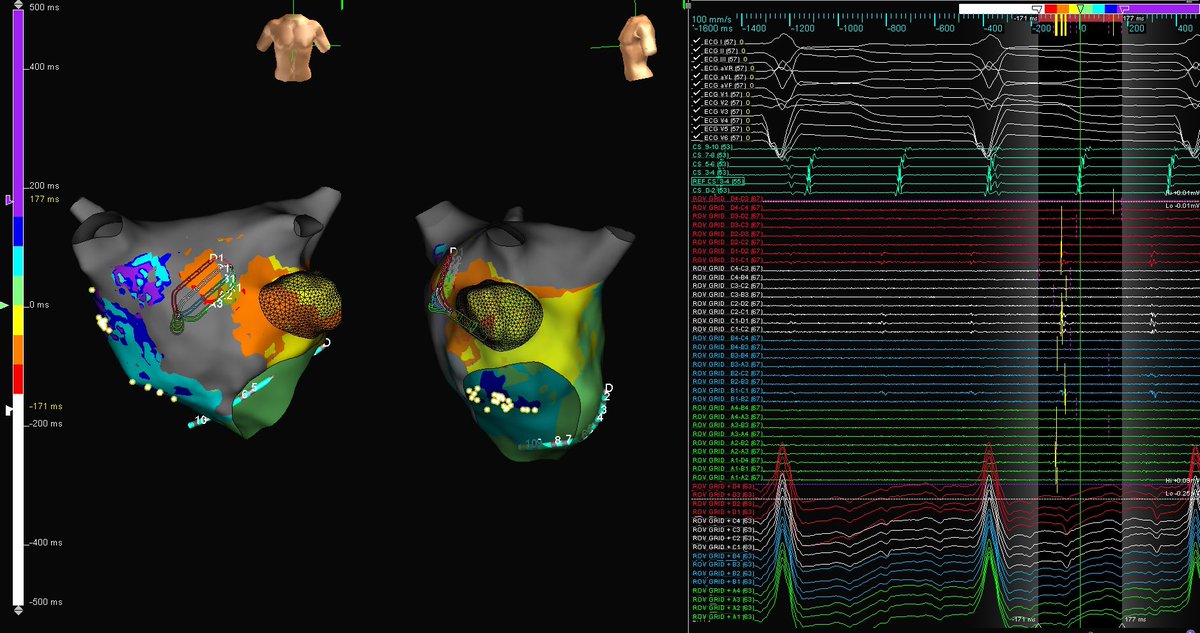Select the white left caliper marker near -171 ms
Screen dimensions: 1200x633
[1039, 9]
